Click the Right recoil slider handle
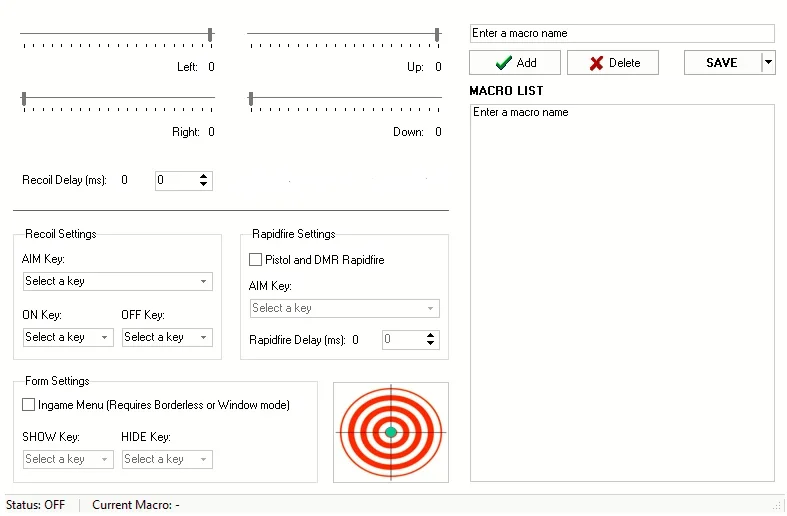Screen dimensions: 787x516 click(24, 99)
